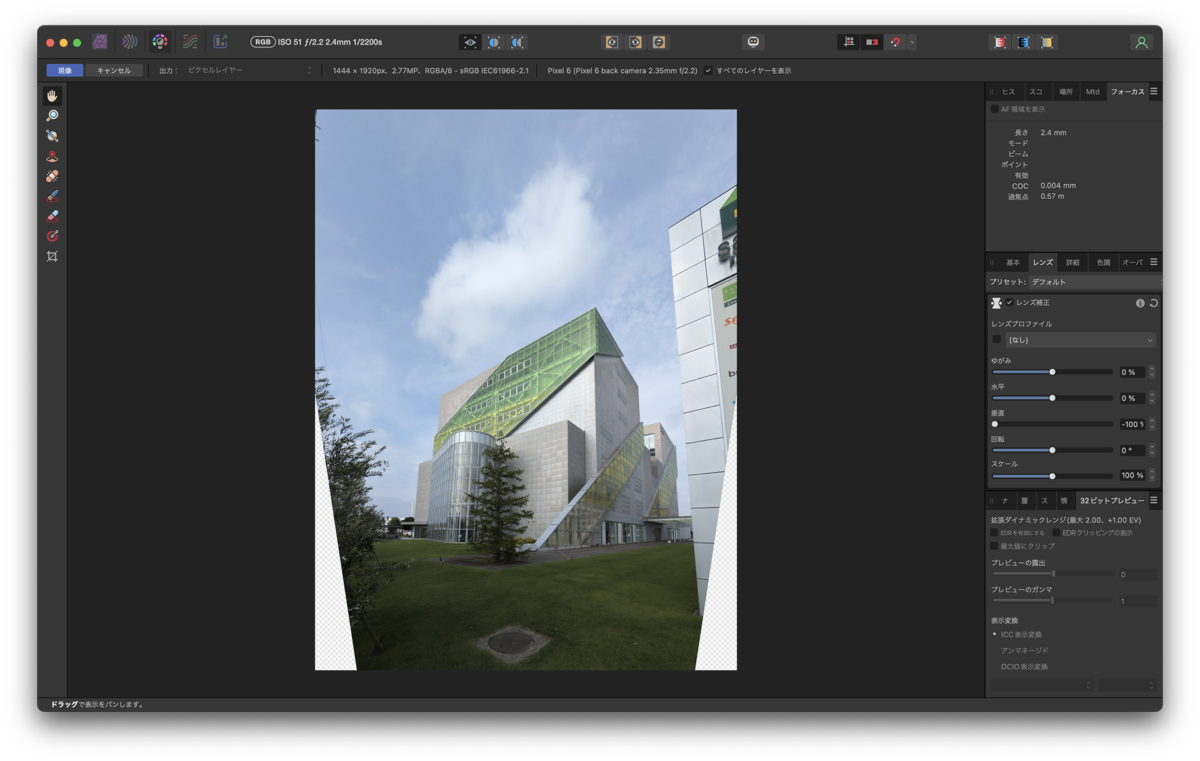This screenshot has width=1200, height=761.
Task: Open the focus panel hamburger menu
Action: [1154, 91]
